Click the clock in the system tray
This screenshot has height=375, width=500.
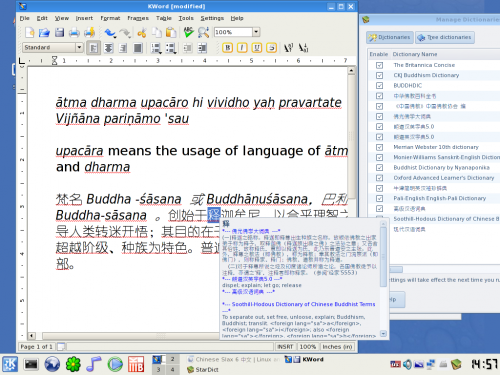tap(484, 364)
